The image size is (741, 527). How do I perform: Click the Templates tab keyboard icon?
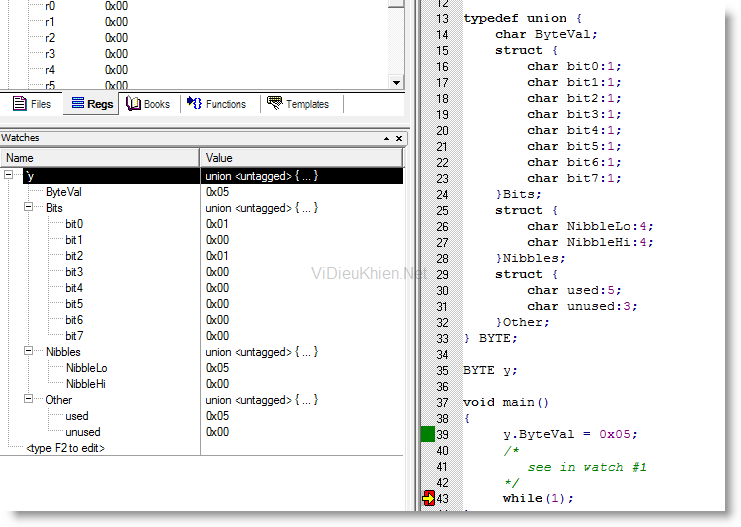[x=275, y=103]
